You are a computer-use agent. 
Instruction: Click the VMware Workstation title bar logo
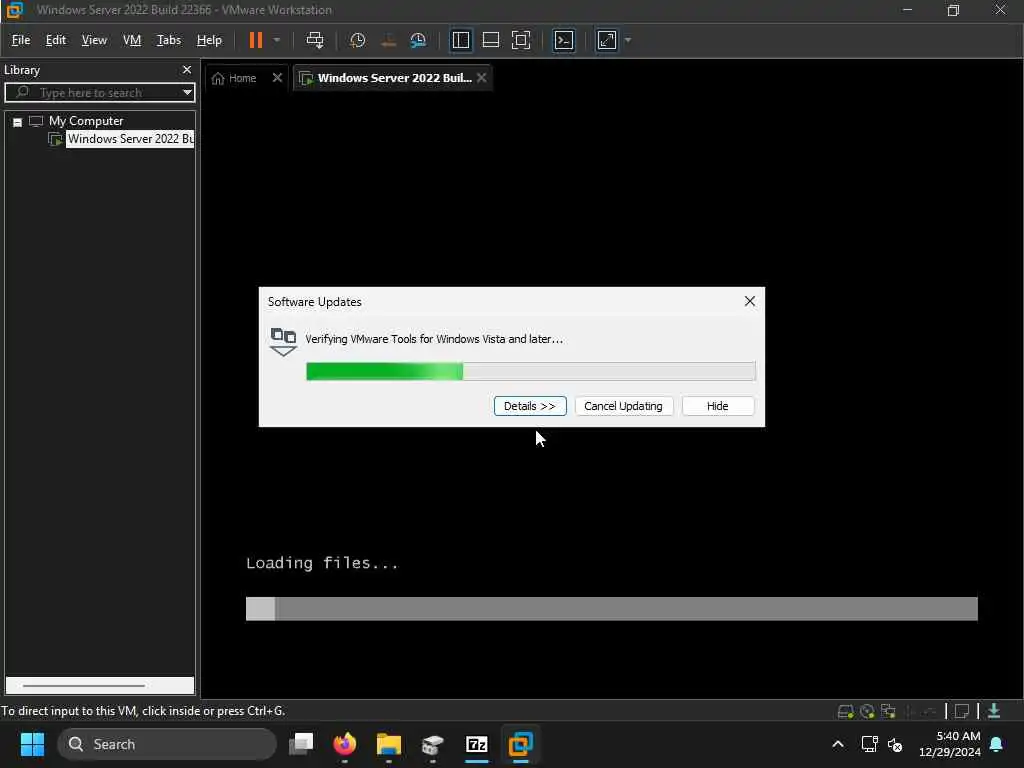tap(14, 10)
